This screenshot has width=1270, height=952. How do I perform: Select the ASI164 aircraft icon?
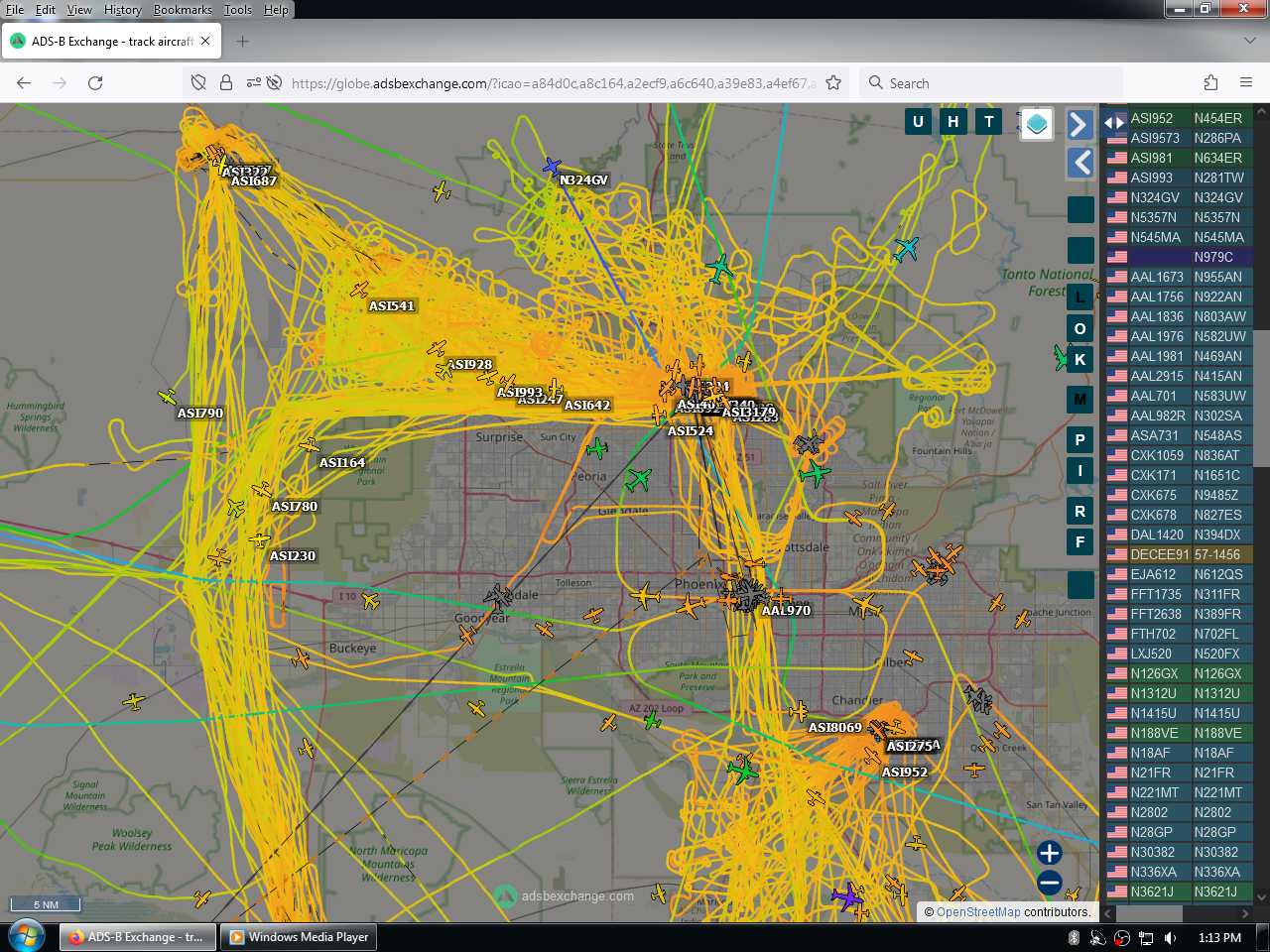(x=310, y=445)
